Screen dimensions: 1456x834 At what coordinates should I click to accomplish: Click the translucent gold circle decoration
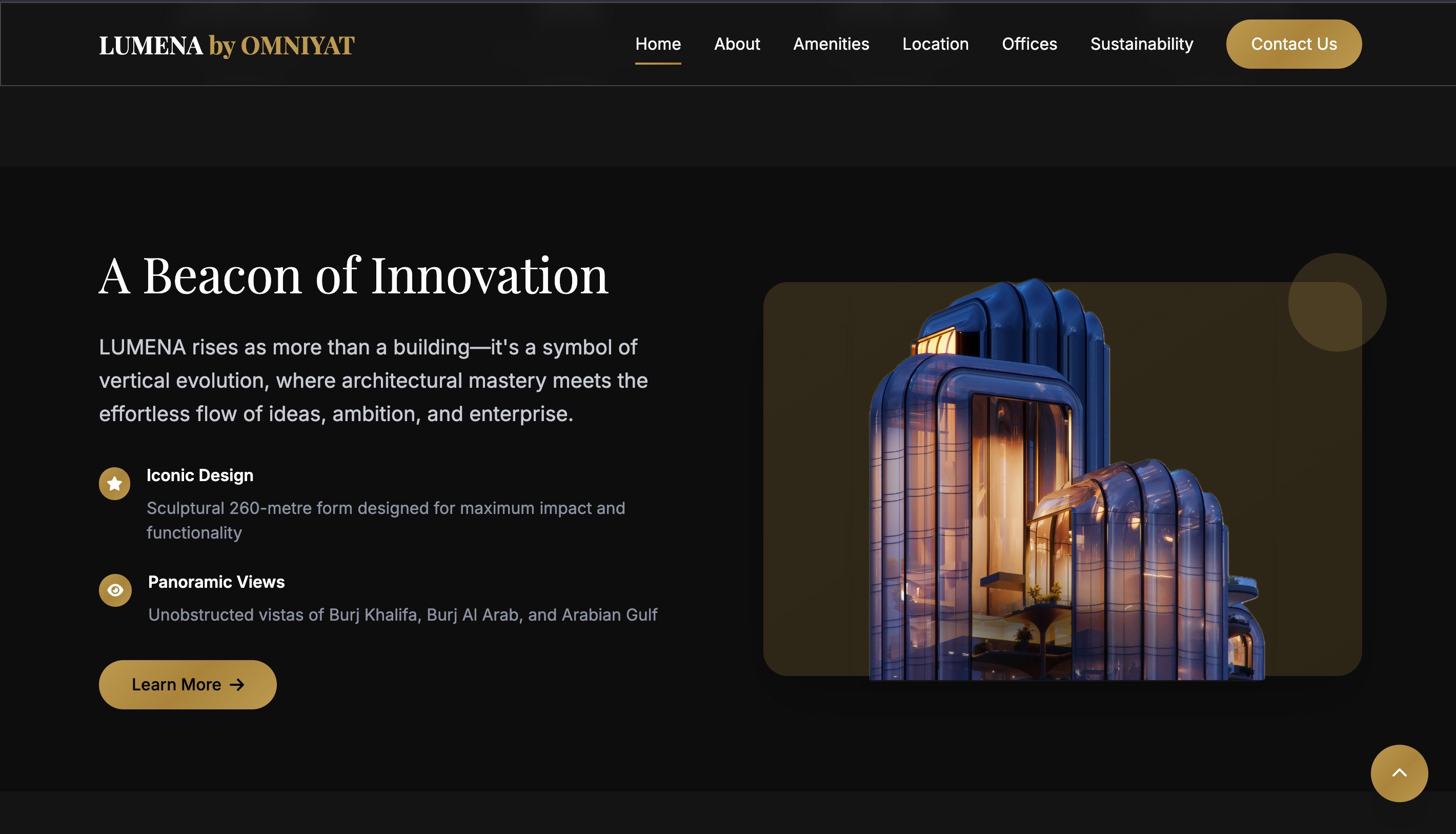coord(1337,302)
